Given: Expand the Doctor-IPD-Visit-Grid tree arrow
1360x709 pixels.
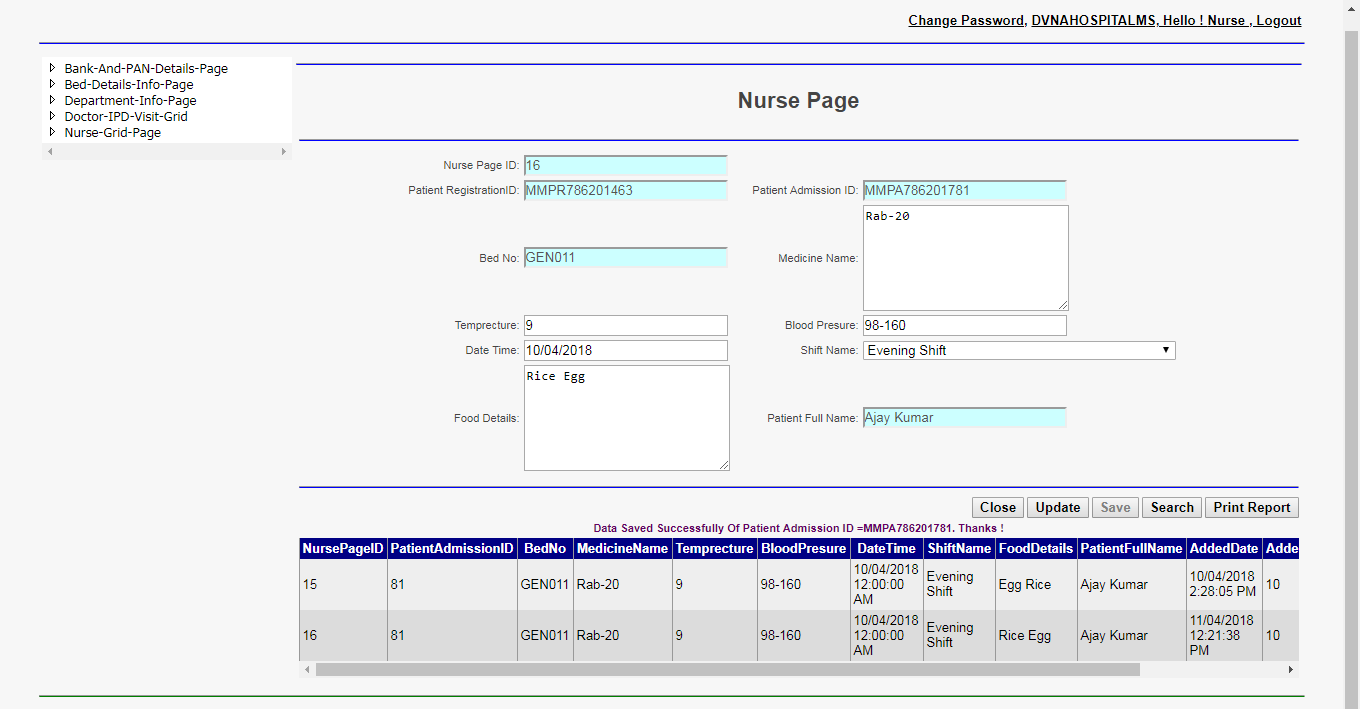Looking at the screenshot, I should (52, 116).
